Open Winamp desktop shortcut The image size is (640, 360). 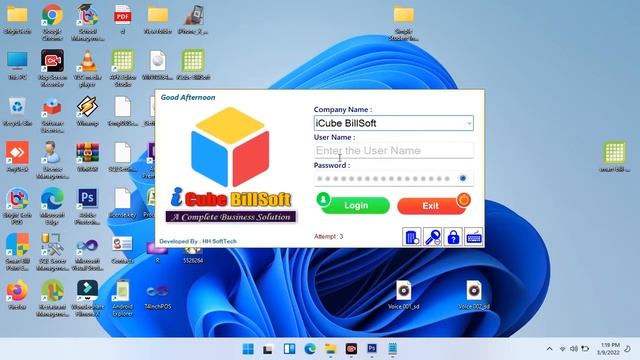pos(87,111)
